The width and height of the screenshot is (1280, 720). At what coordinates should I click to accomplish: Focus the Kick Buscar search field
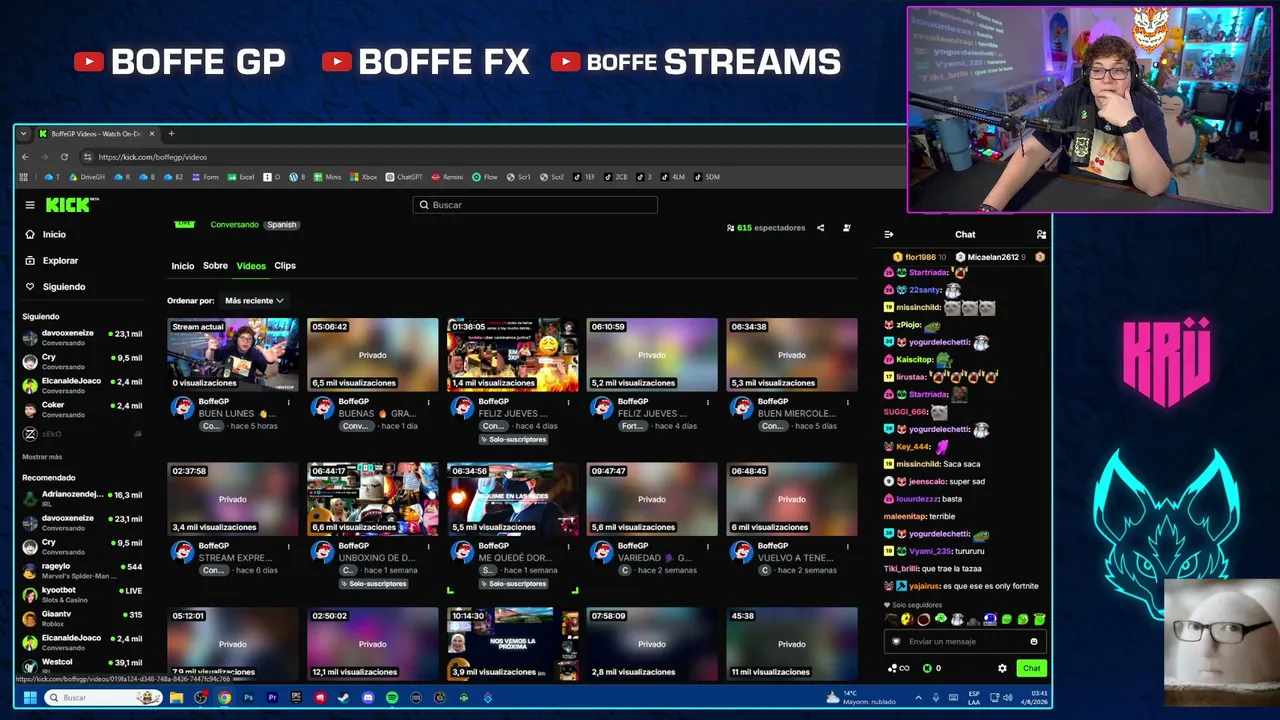[535, 205]
